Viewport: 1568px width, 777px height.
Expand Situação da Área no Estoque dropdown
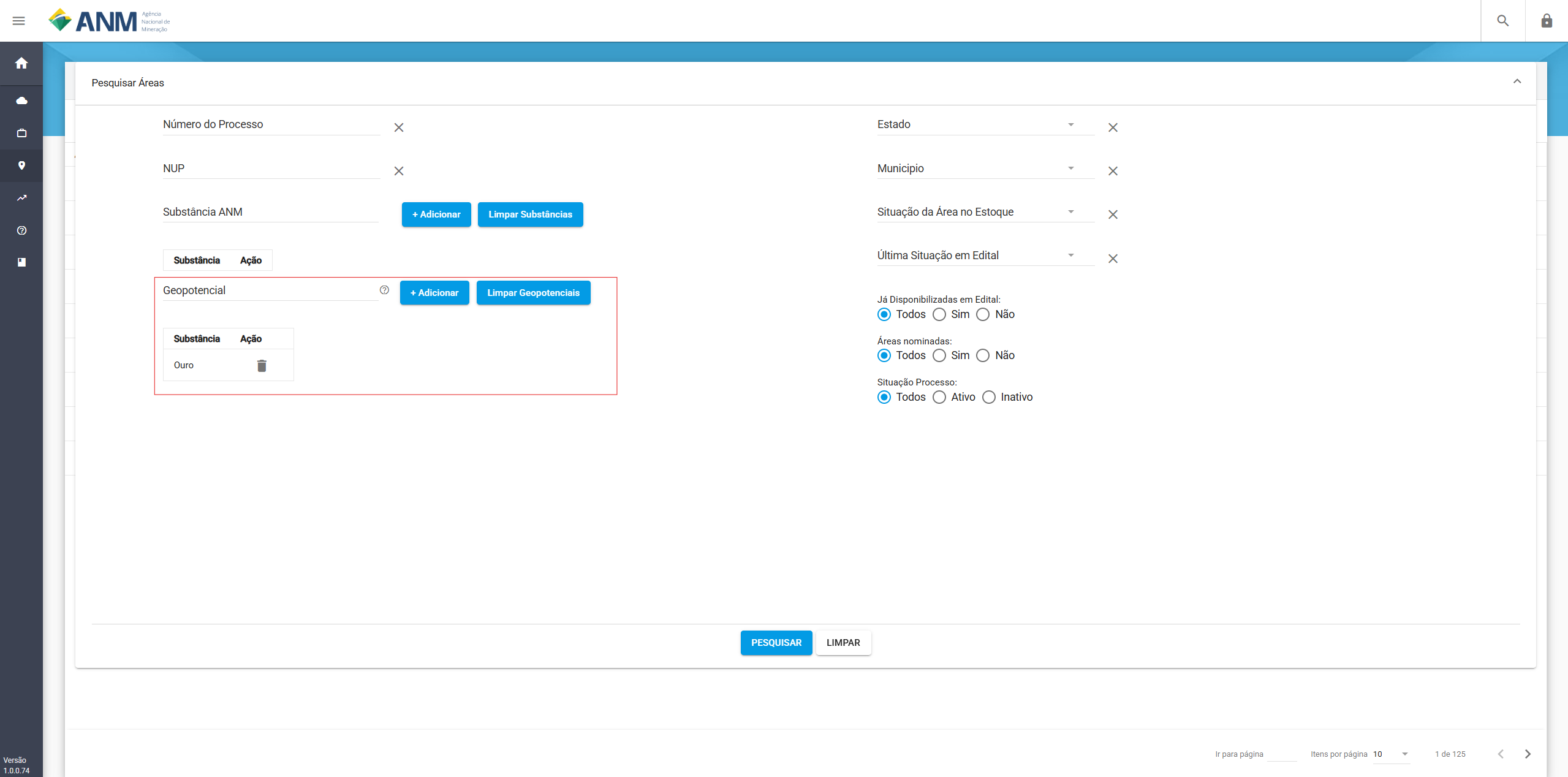point(985,212)
